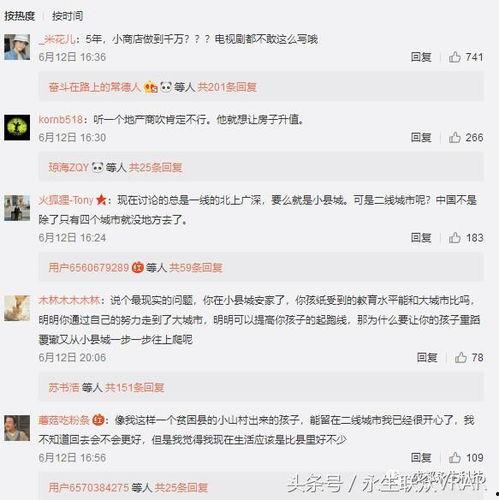The image size is (499, 500).
Task: Expand 共59条回复 replies thread
Action: (196, 267)
